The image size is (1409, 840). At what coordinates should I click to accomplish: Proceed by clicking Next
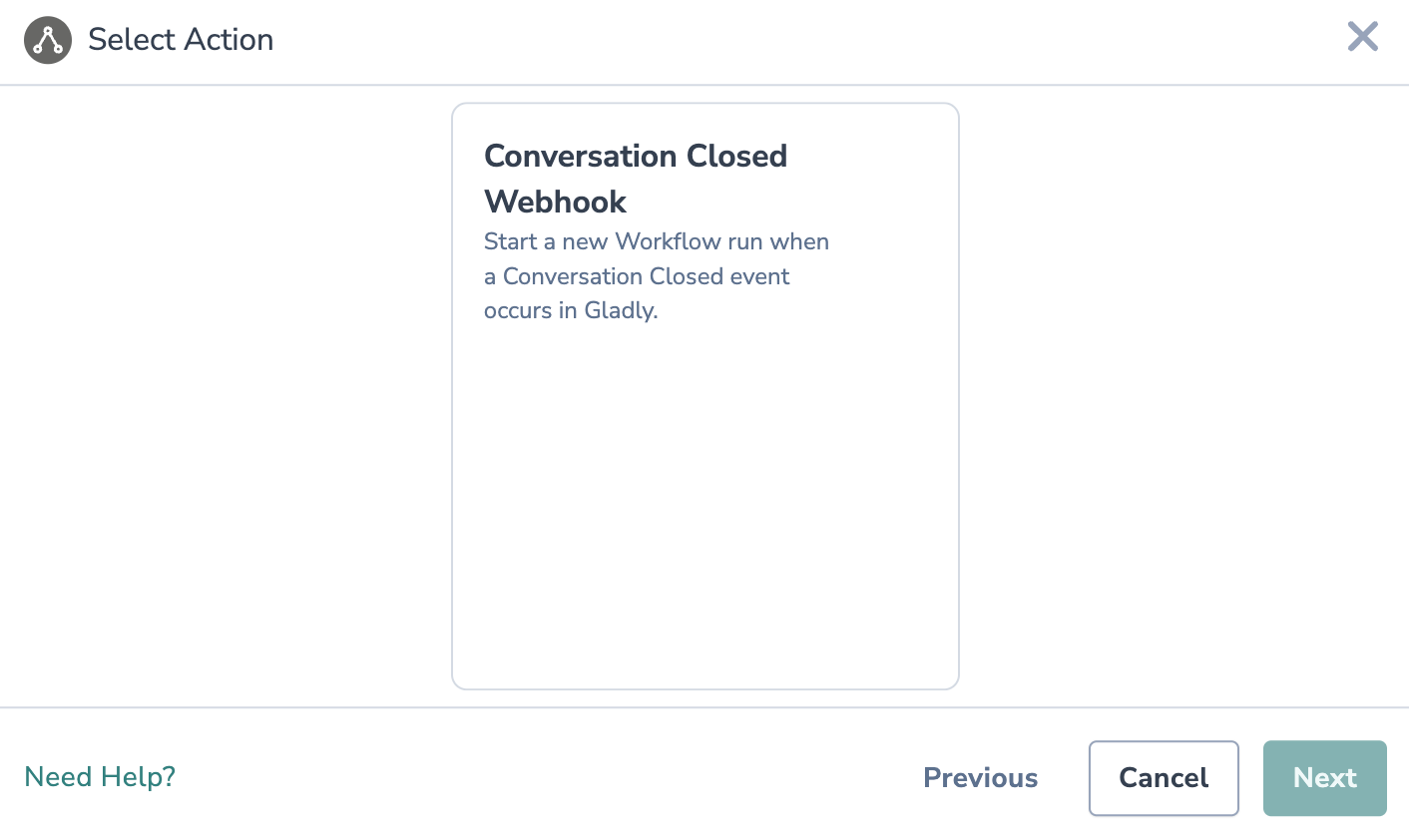(1324, 778)
